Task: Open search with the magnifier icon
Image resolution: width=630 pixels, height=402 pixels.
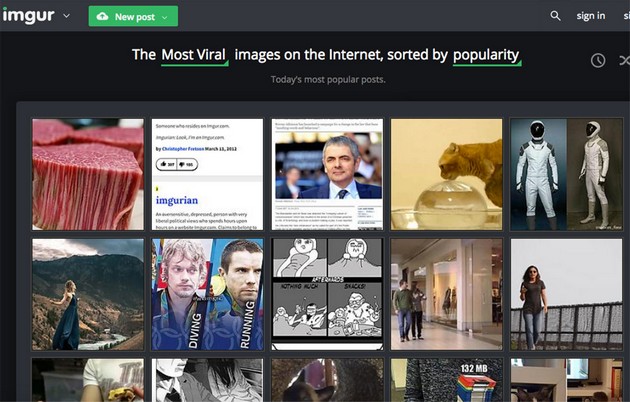Action: [x=555, y=16]
